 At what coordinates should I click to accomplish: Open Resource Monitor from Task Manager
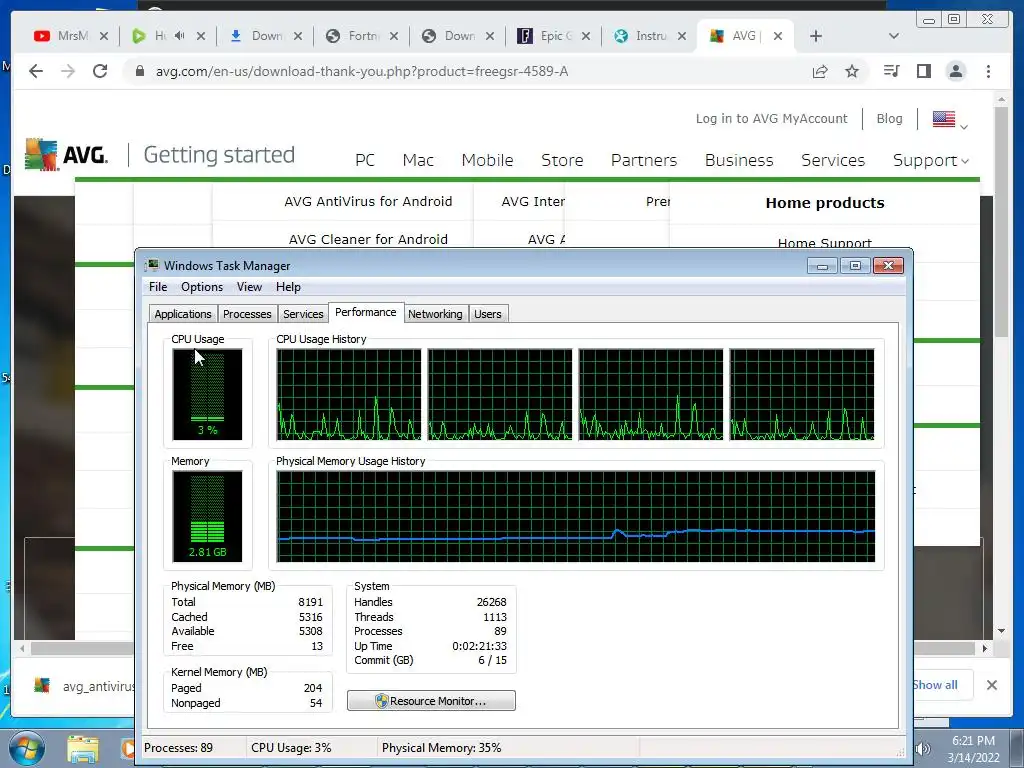(x=431, y=701)
